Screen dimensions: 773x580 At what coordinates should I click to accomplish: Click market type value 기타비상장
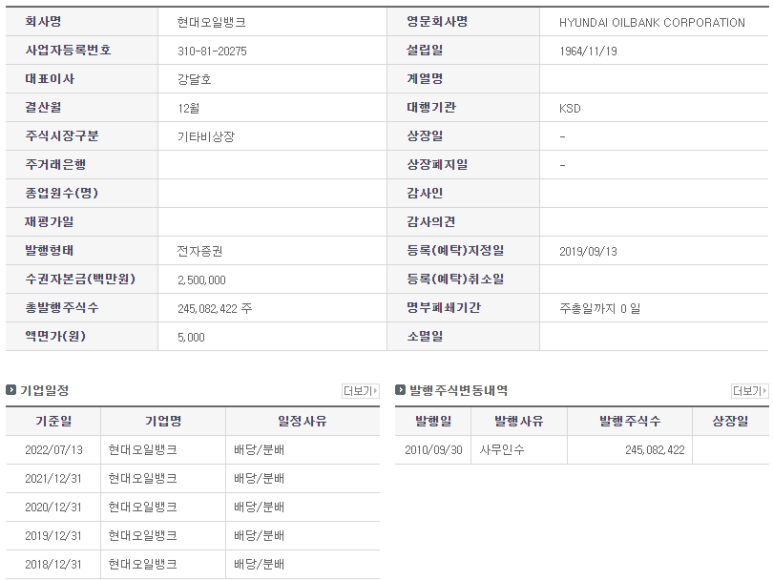tap(206, 137)
